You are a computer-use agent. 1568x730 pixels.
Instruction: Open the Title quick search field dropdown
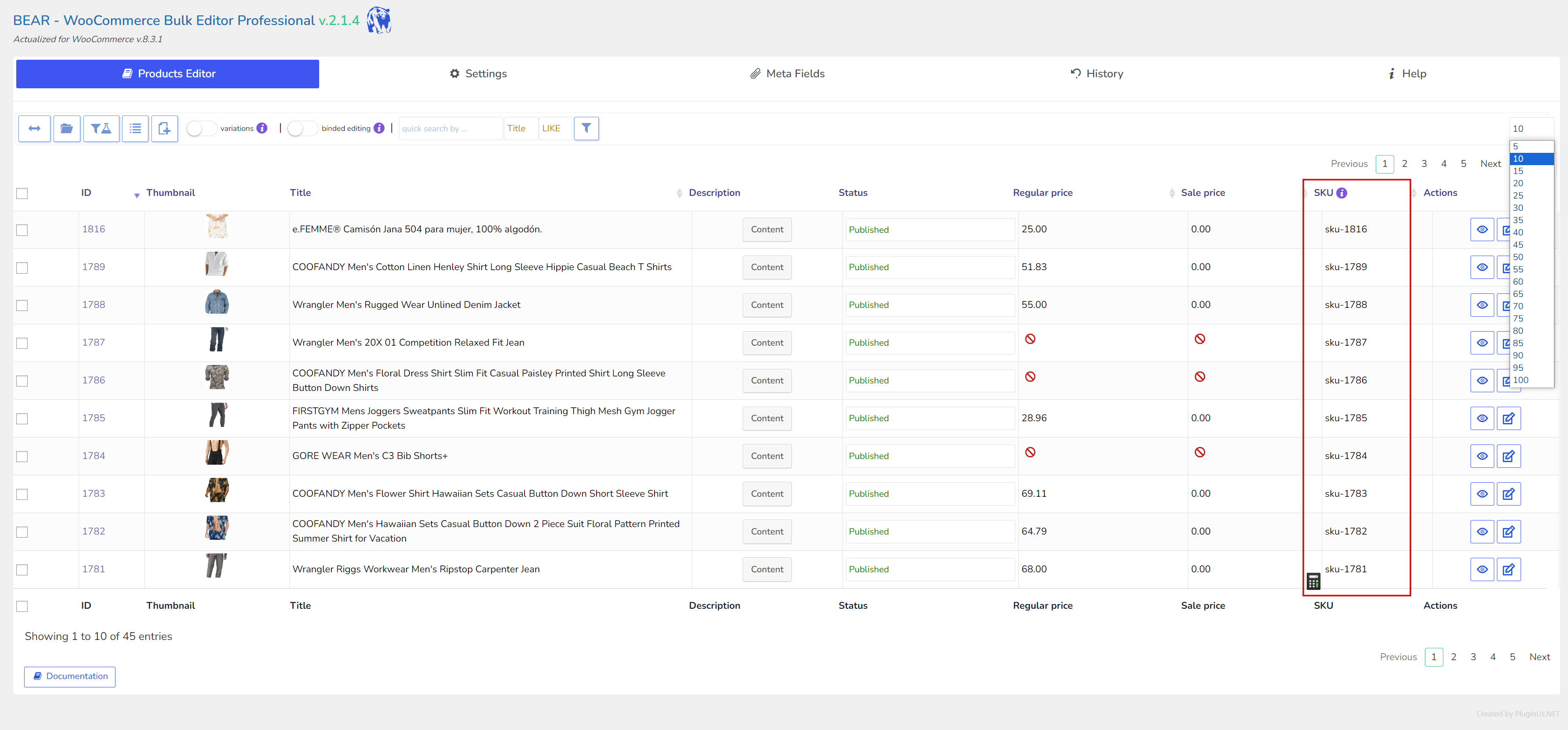(521, 128)
